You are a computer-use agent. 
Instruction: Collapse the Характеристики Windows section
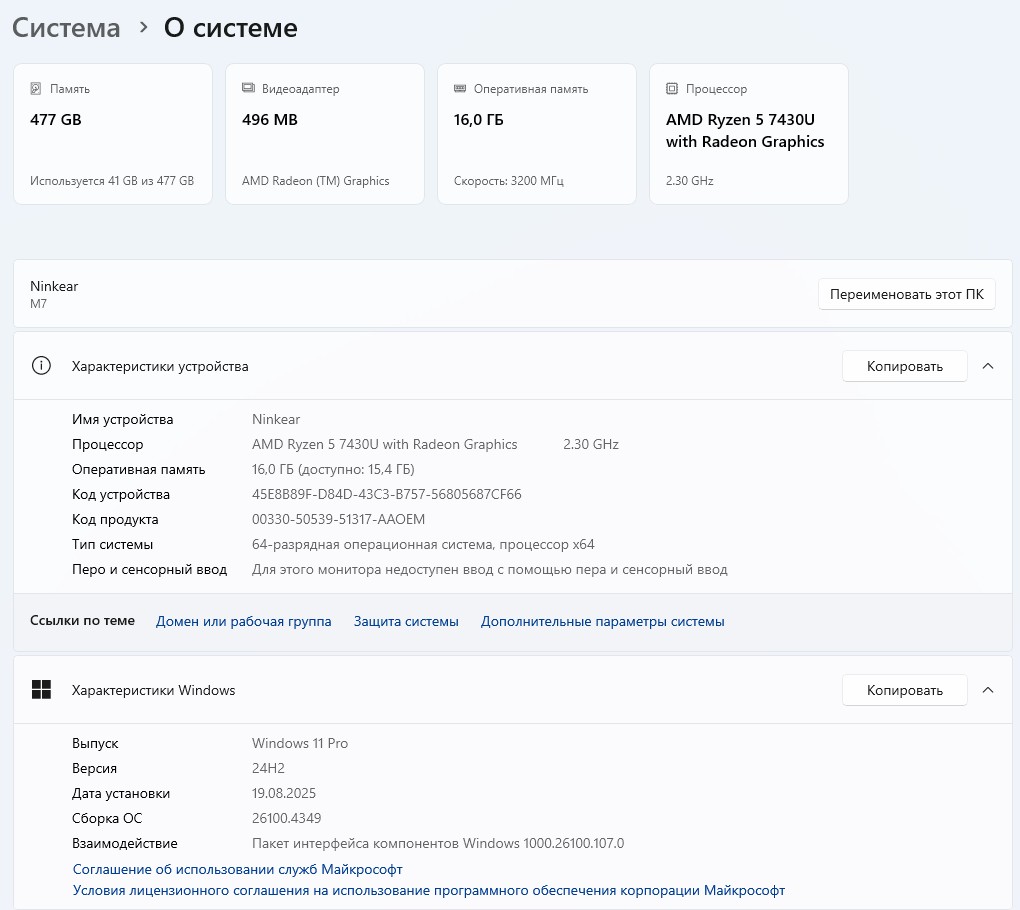(x=988, y=690)
